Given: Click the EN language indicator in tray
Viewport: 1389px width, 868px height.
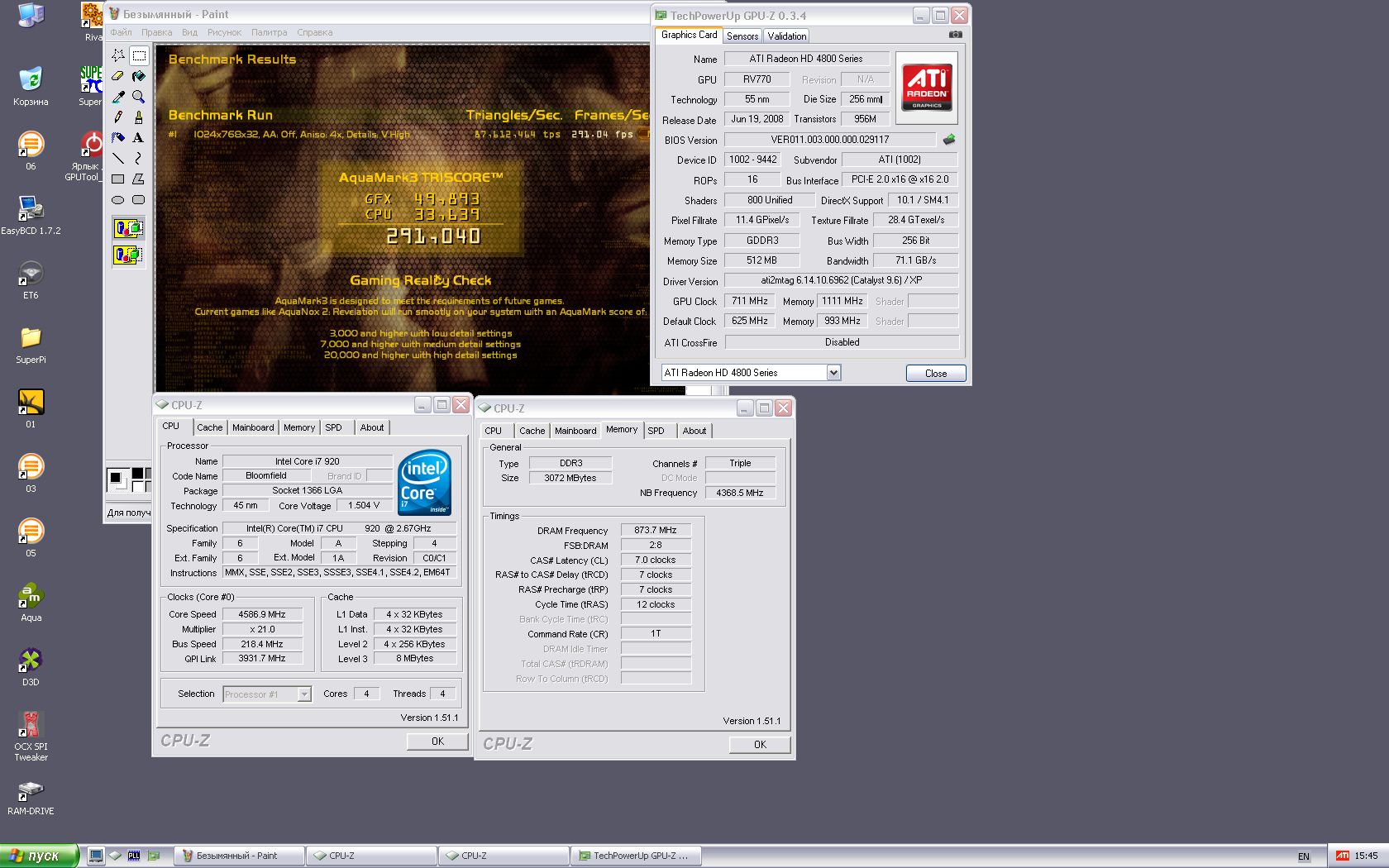Looking at the screenshot, I should point(1304,856).
